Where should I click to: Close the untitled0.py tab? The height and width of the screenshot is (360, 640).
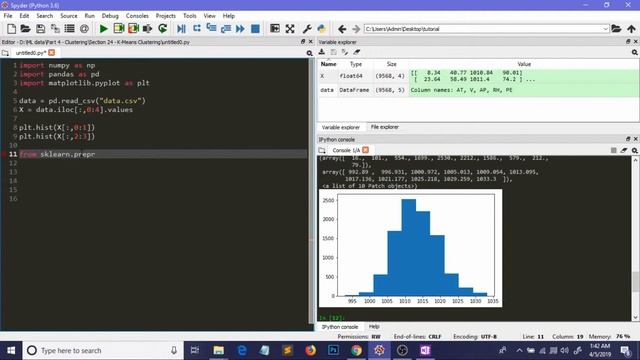pyautogui.click(x=51, y=53)
